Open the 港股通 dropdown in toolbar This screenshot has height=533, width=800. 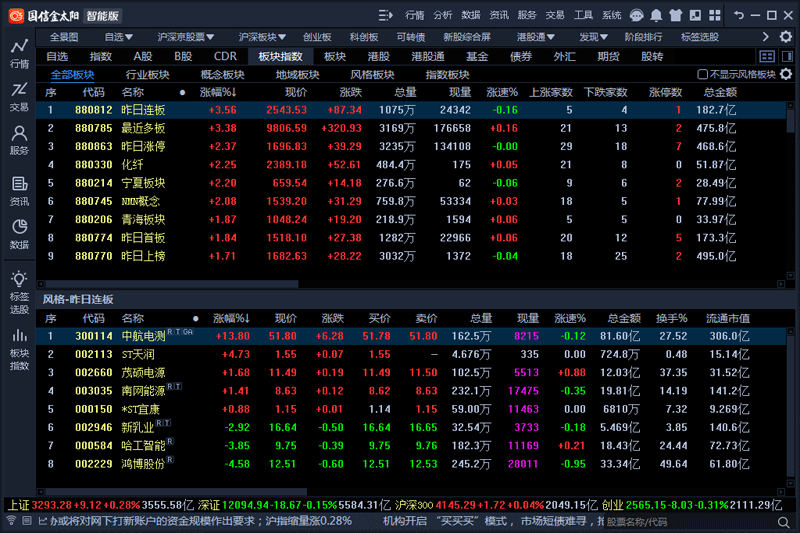pyautogui.click(x=535, y=37)
